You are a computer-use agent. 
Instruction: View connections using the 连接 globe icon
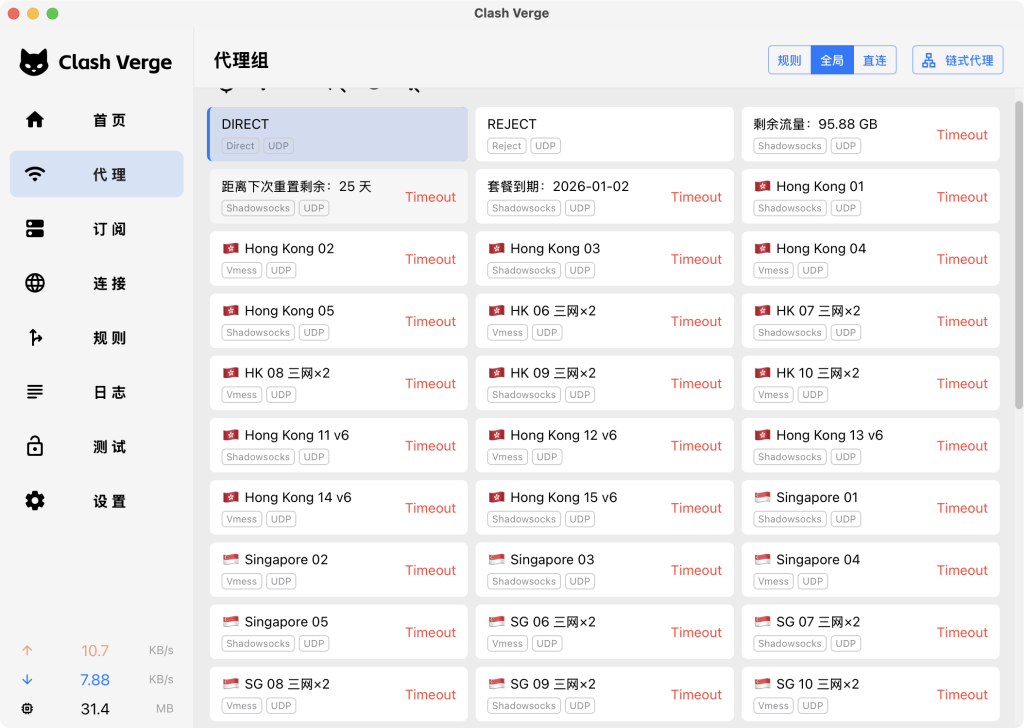(x=34, y=283)
